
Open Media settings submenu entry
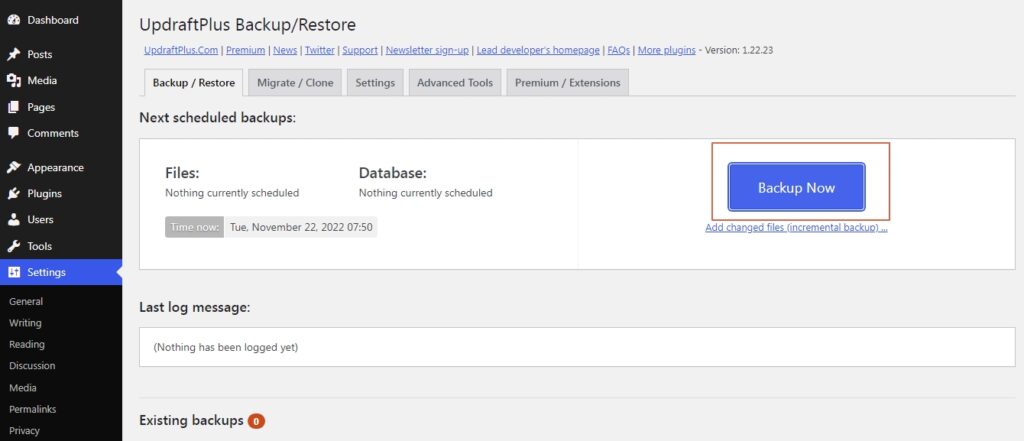tap(23, 387)
